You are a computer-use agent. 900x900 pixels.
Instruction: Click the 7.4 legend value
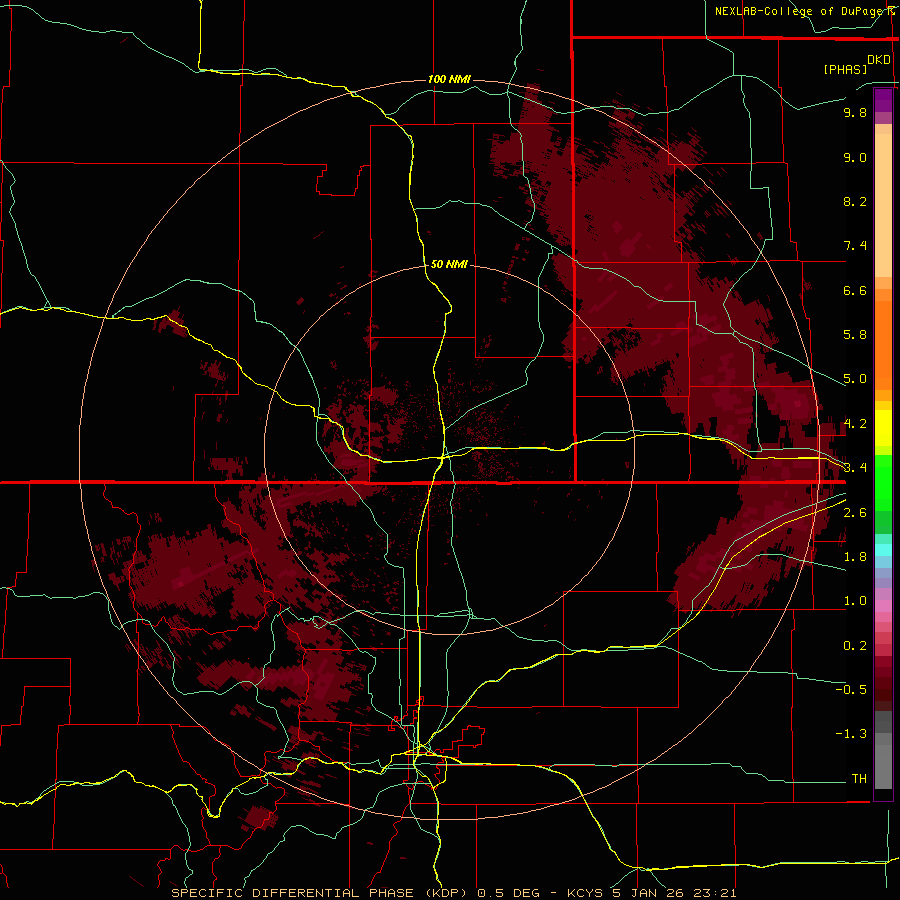coord(855,246)
